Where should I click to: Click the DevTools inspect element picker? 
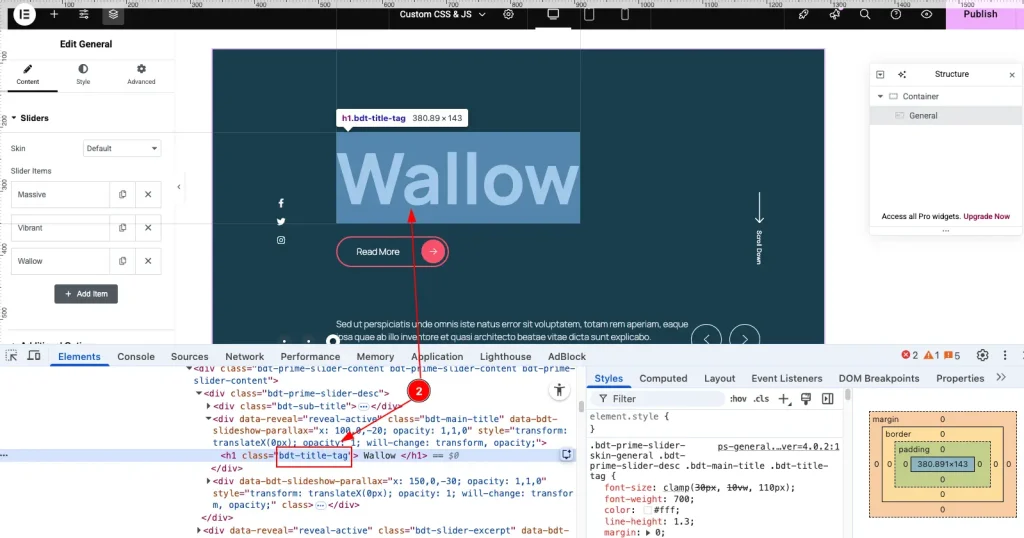(11, 356)
